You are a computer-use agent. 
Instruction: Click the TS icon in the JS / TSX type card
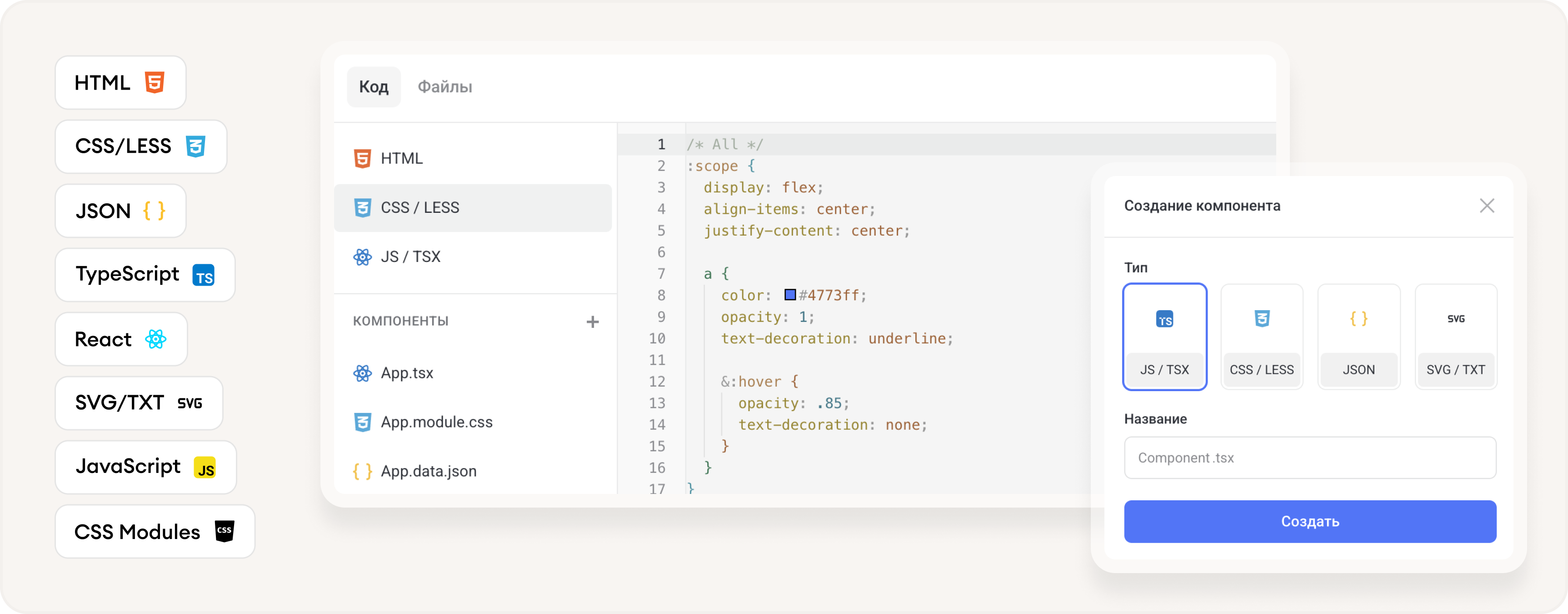click(1164, 319)
